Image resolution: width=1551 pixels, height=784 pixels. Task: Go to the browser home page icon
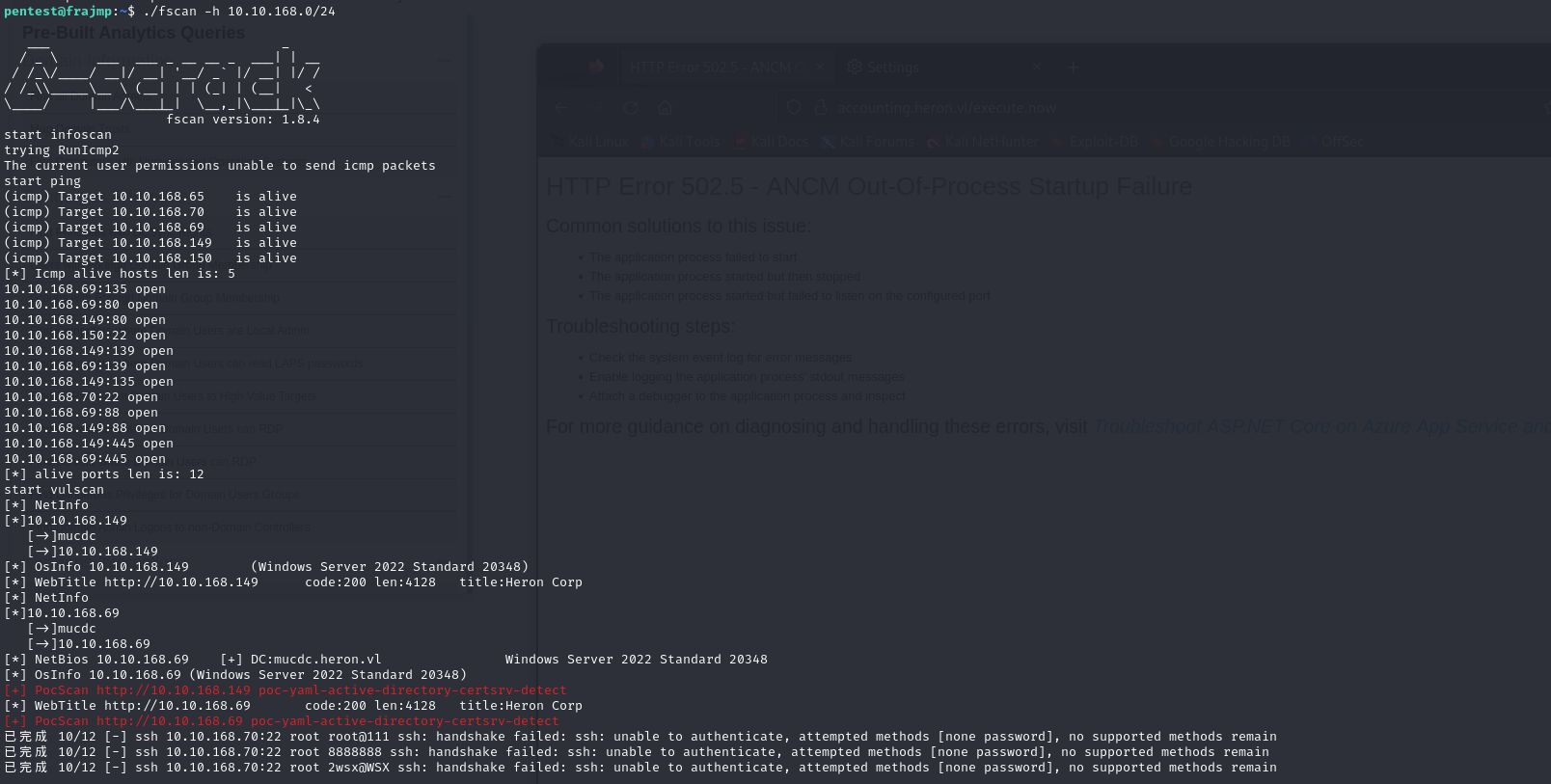(665, 108)
